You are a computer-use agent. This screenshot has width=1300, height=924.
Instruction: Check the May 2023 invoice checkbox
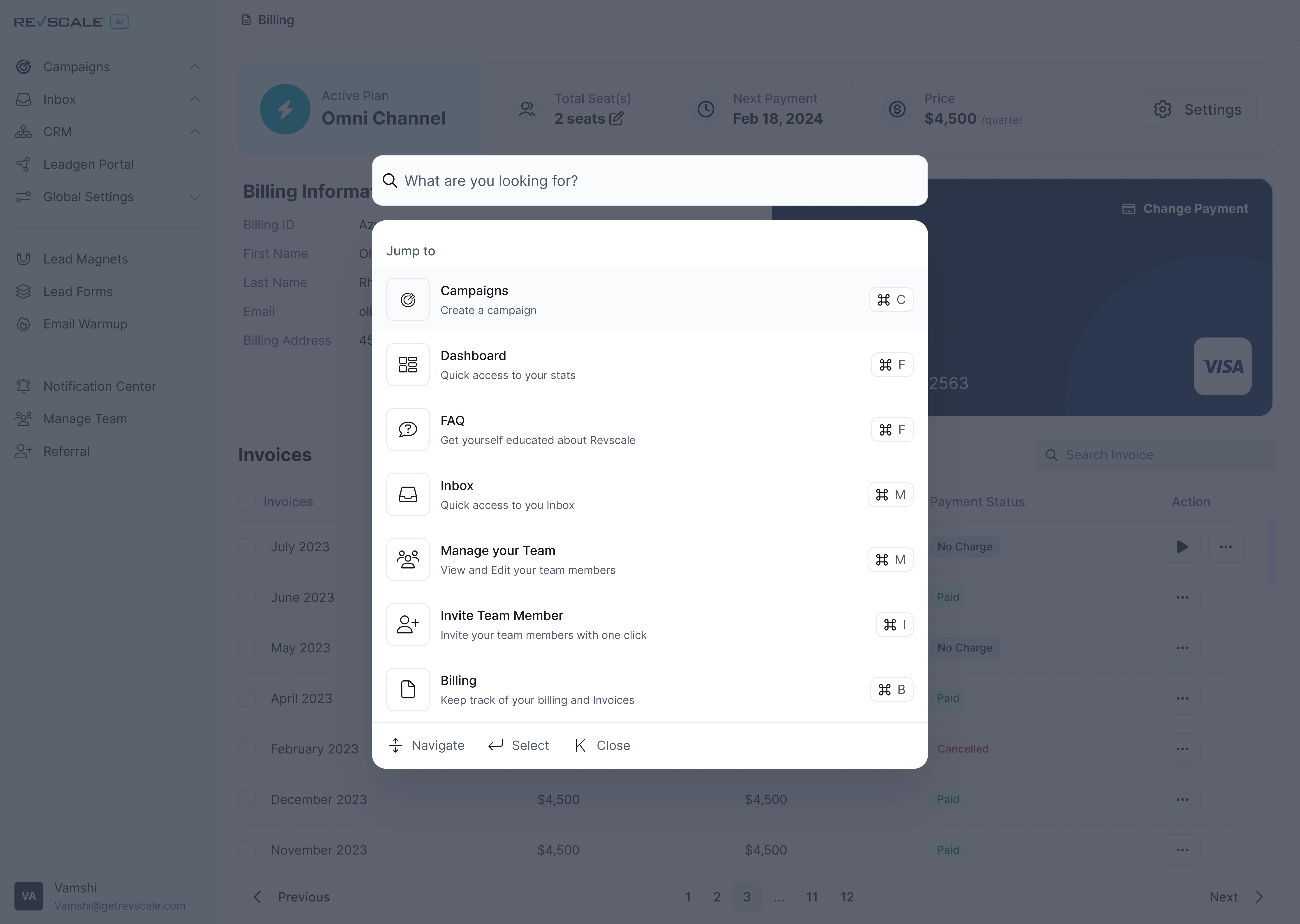(x=248, y=648)
